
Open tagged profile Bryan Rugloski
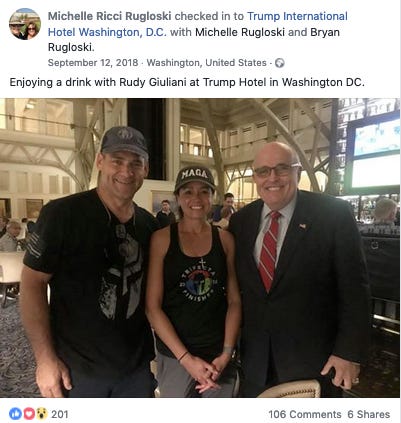pyautogui.click(x=193, y=40)
